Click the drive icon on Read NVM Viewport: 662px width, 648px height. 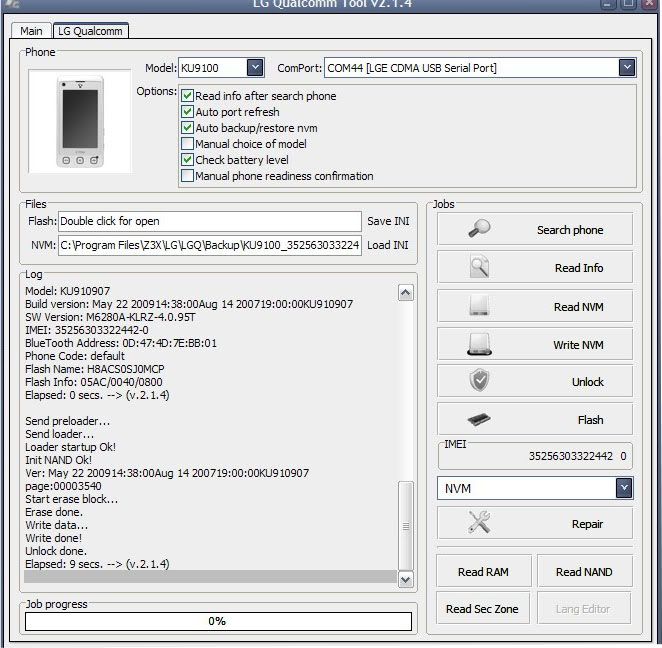click(x=479, y=305)
